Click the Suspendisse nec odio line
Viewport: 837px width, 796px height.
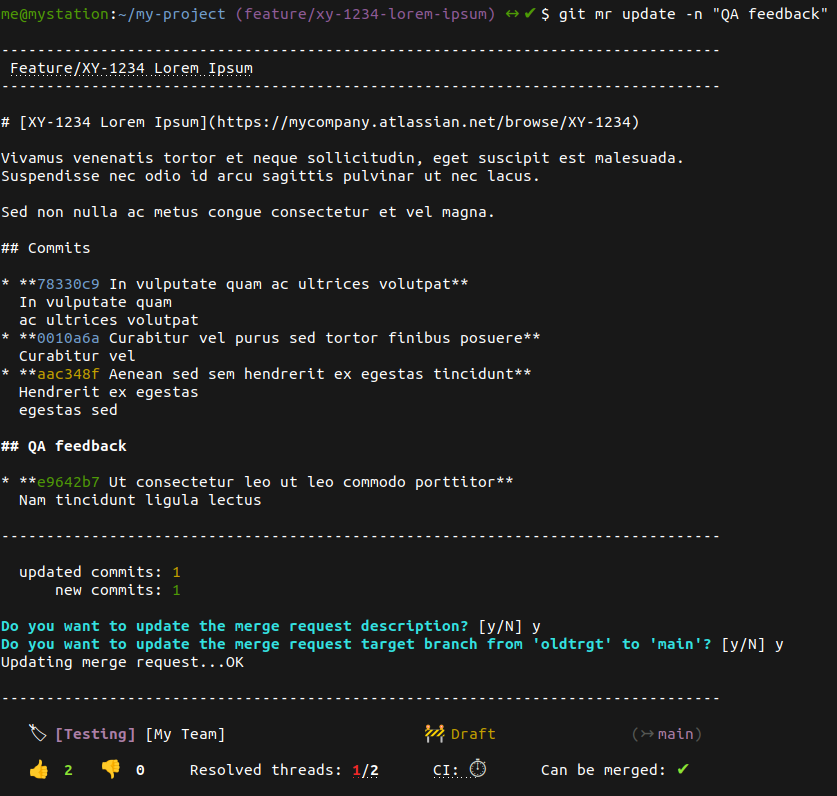(x=270, y=176)
